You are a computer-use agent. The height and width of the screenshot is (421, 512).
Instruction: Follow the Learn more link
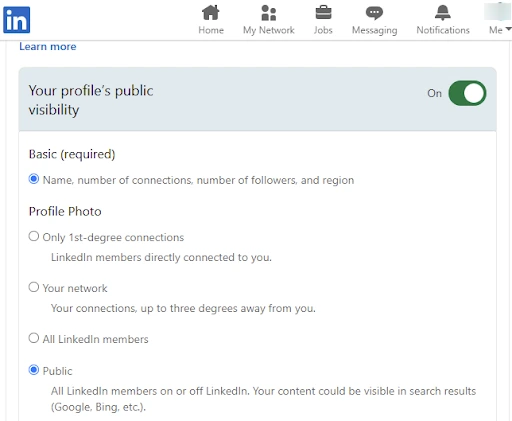click(48, 46)
